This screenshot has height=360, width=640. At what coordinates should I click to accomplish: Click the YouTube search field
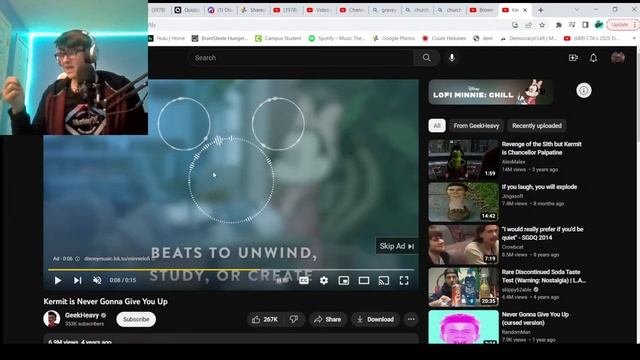point(301,58)
